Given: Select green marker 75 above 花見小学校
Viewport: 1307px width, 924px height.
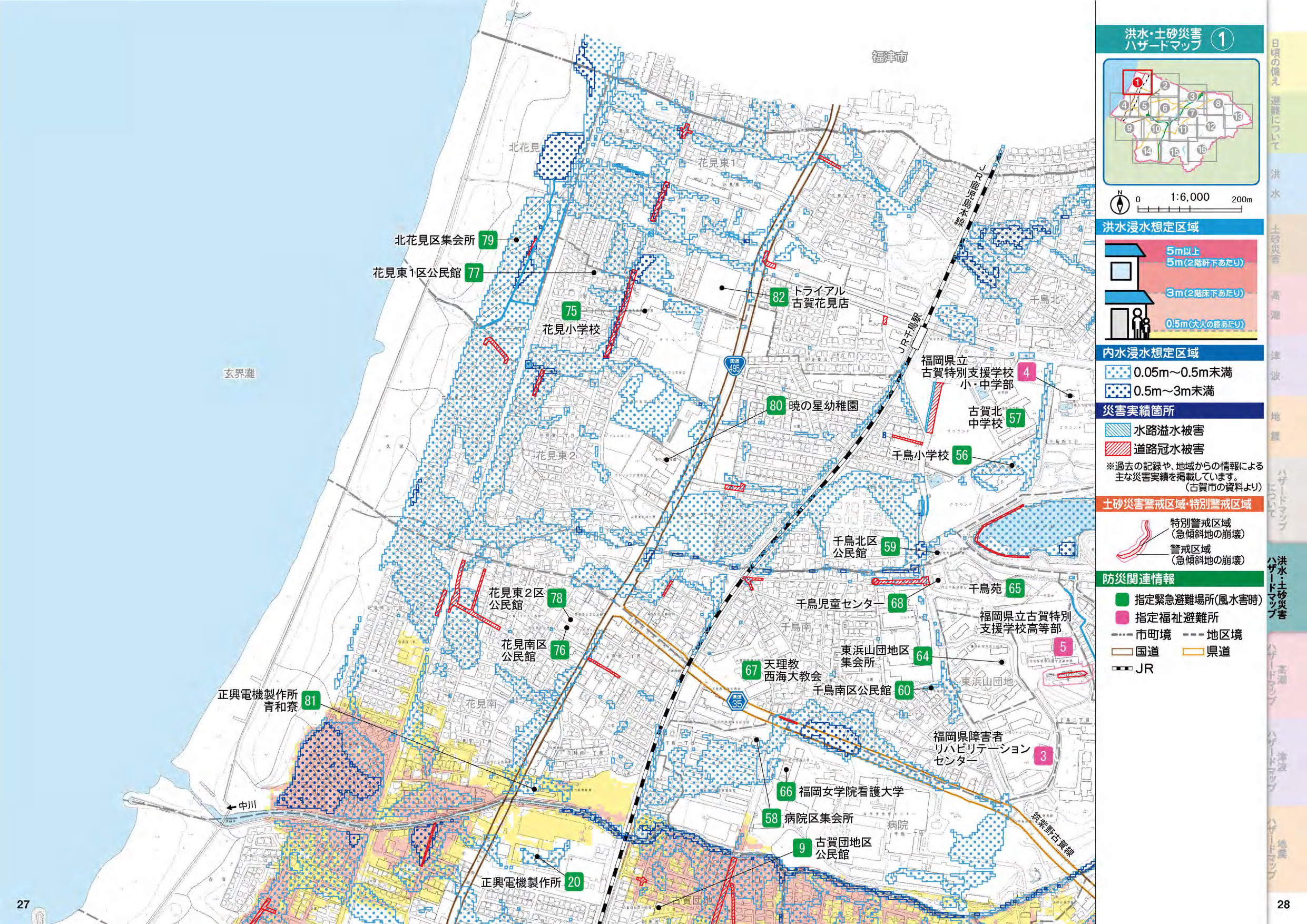Looking at the screenshot, I should coord(571,311).
